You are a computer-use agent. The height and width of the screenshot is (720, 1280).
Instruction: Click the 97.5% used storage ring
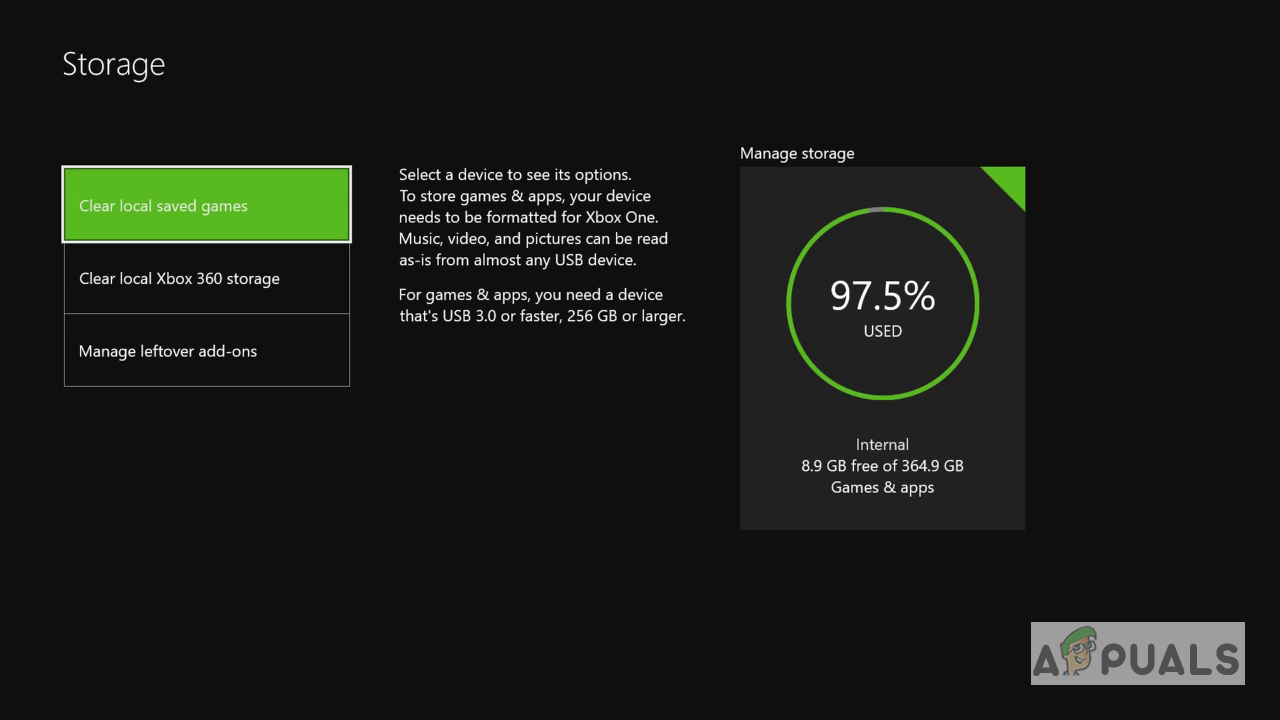[882, 303]
